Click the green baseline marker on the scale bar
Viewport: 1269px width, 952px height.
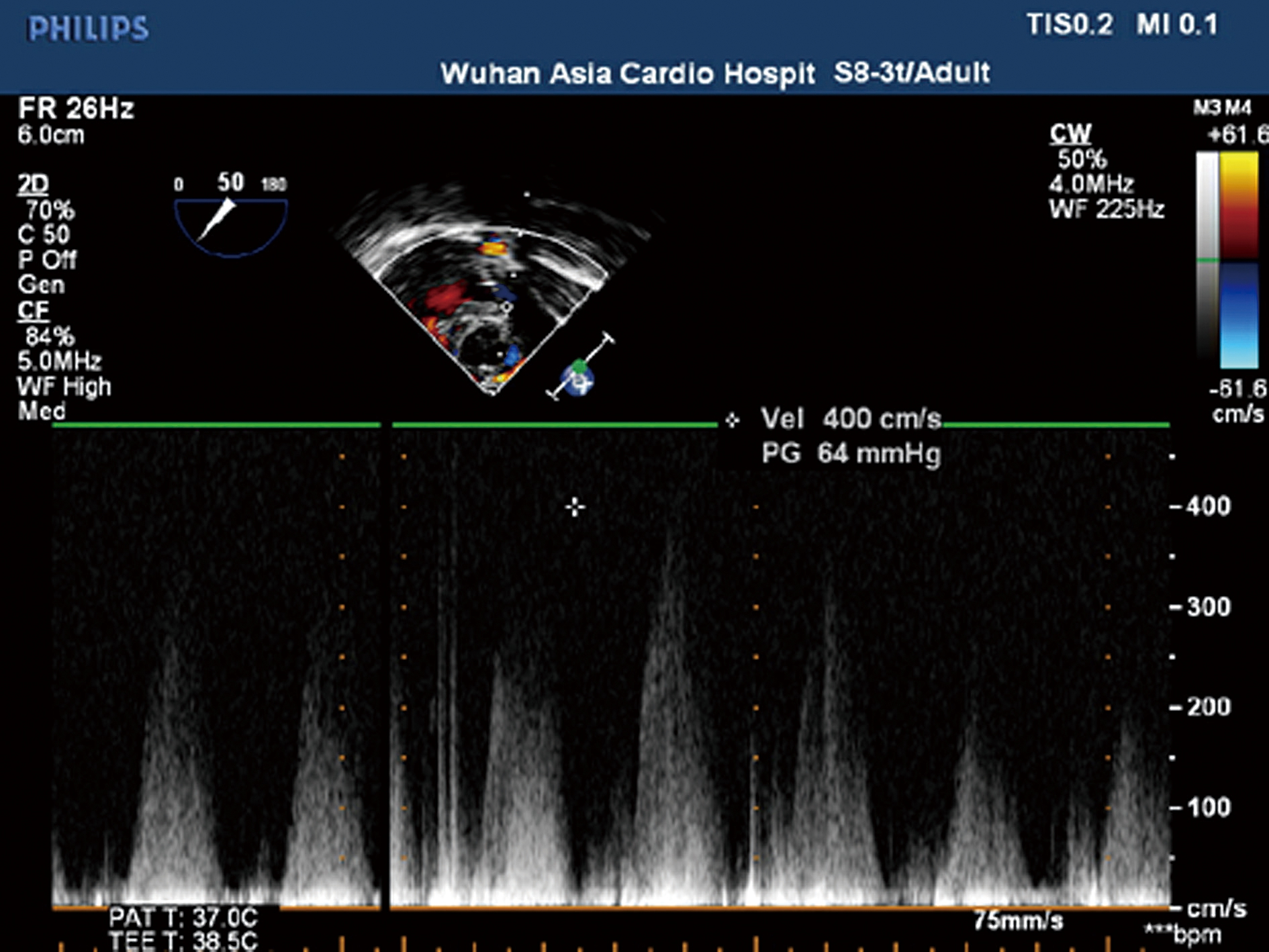click(x=1207, y=259)
